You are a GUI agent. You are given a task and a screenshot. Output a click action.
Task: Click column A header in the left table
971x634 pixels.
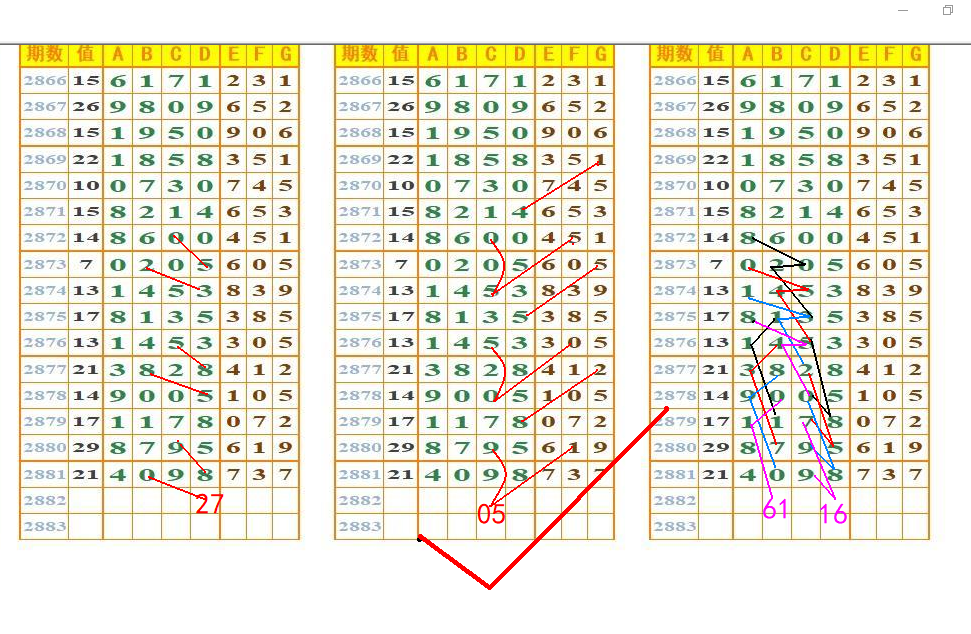117,54
